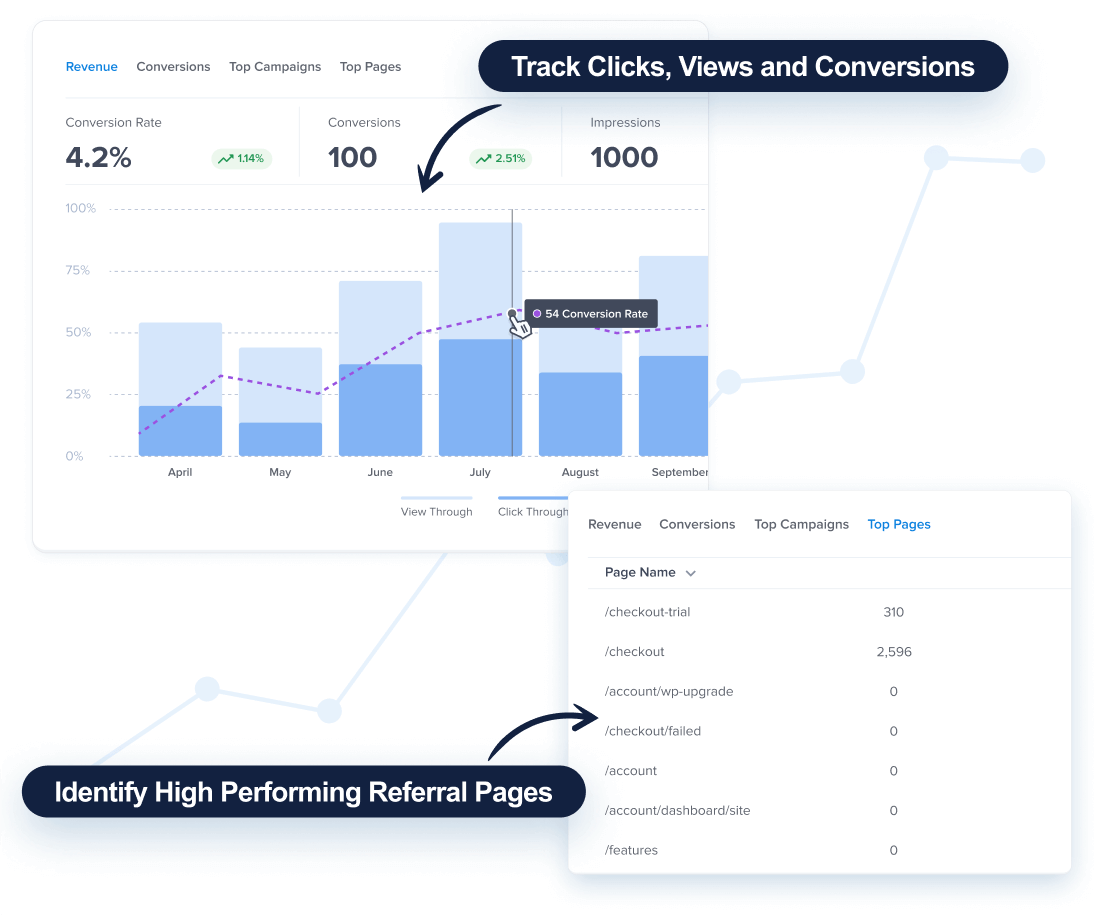Screen dimensions: 1116x915
Task: Open the /checkout-trial page row
Action: [x=647, y=612]
